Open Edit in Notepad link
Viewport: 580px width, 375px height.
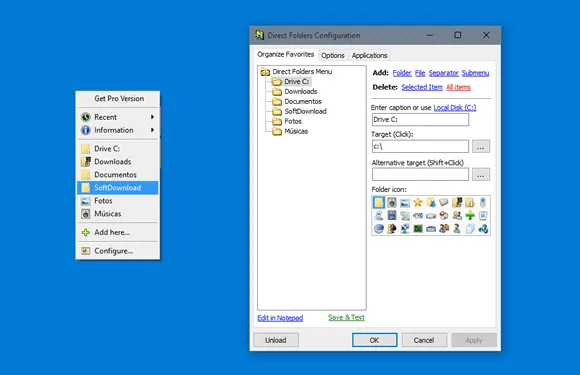coord(280,318)
